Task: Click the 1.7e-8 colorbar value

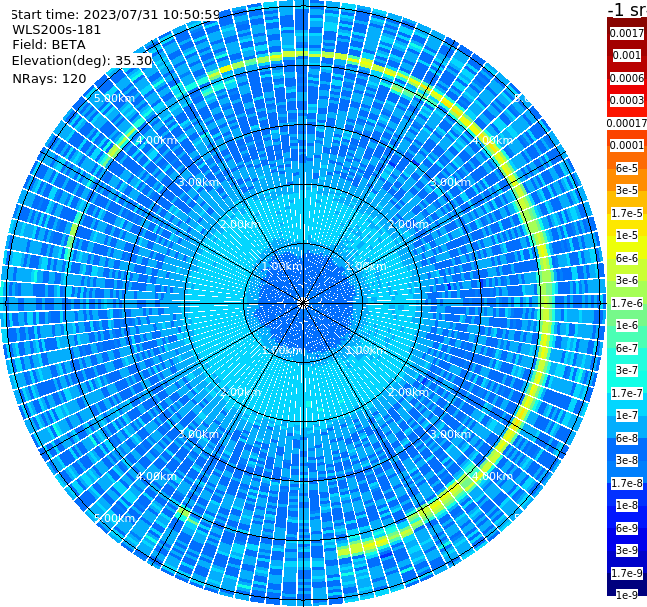Action: click(627, 483)
